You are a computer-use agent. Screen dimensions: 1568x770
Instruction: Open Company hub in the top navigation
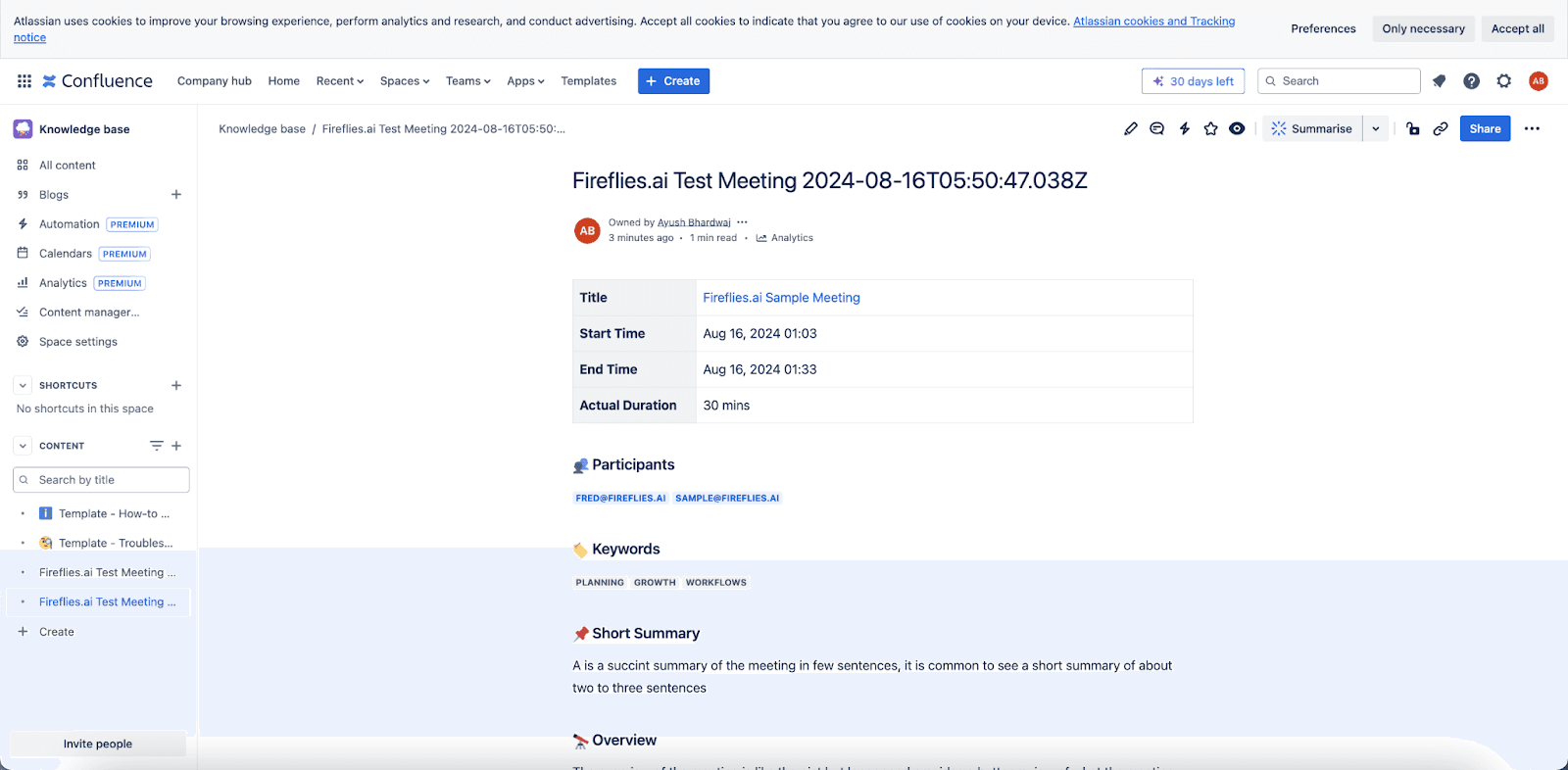click(215, 81)
